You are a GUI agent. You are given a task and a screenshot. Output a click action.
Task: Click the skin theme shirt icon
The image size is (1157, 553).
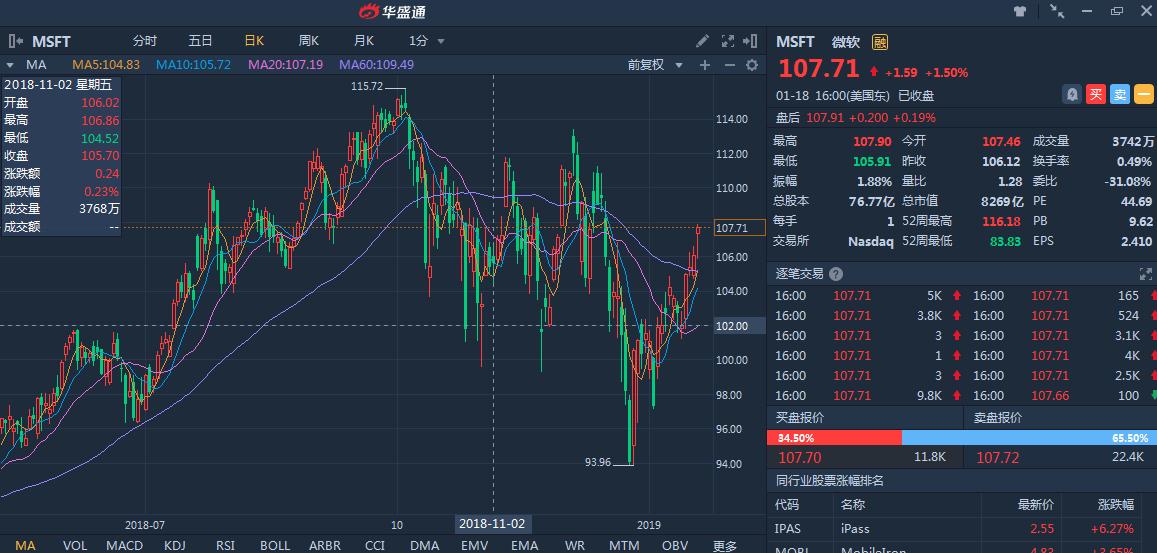(1020, 11)
